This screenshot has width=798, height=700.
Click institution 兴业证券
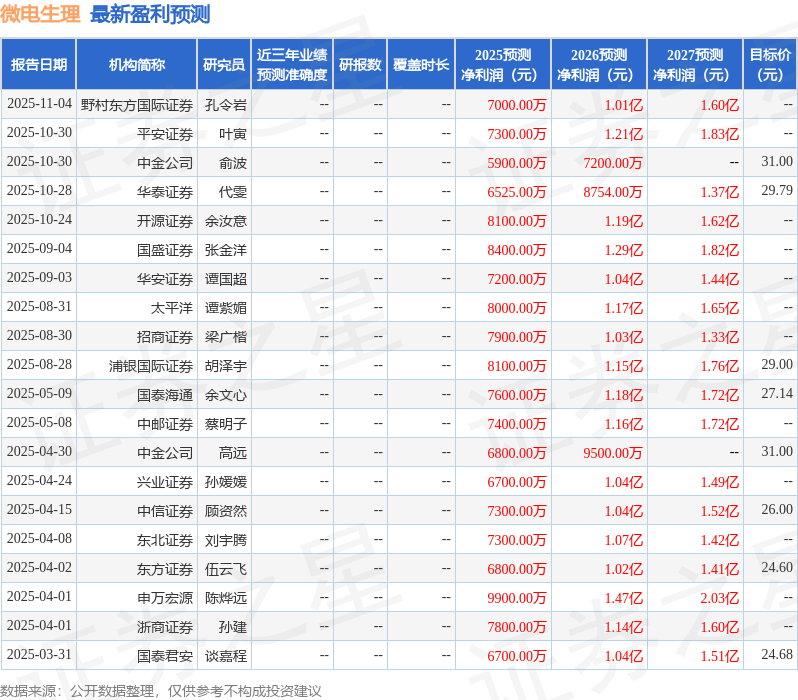click(x=165, y=483)
